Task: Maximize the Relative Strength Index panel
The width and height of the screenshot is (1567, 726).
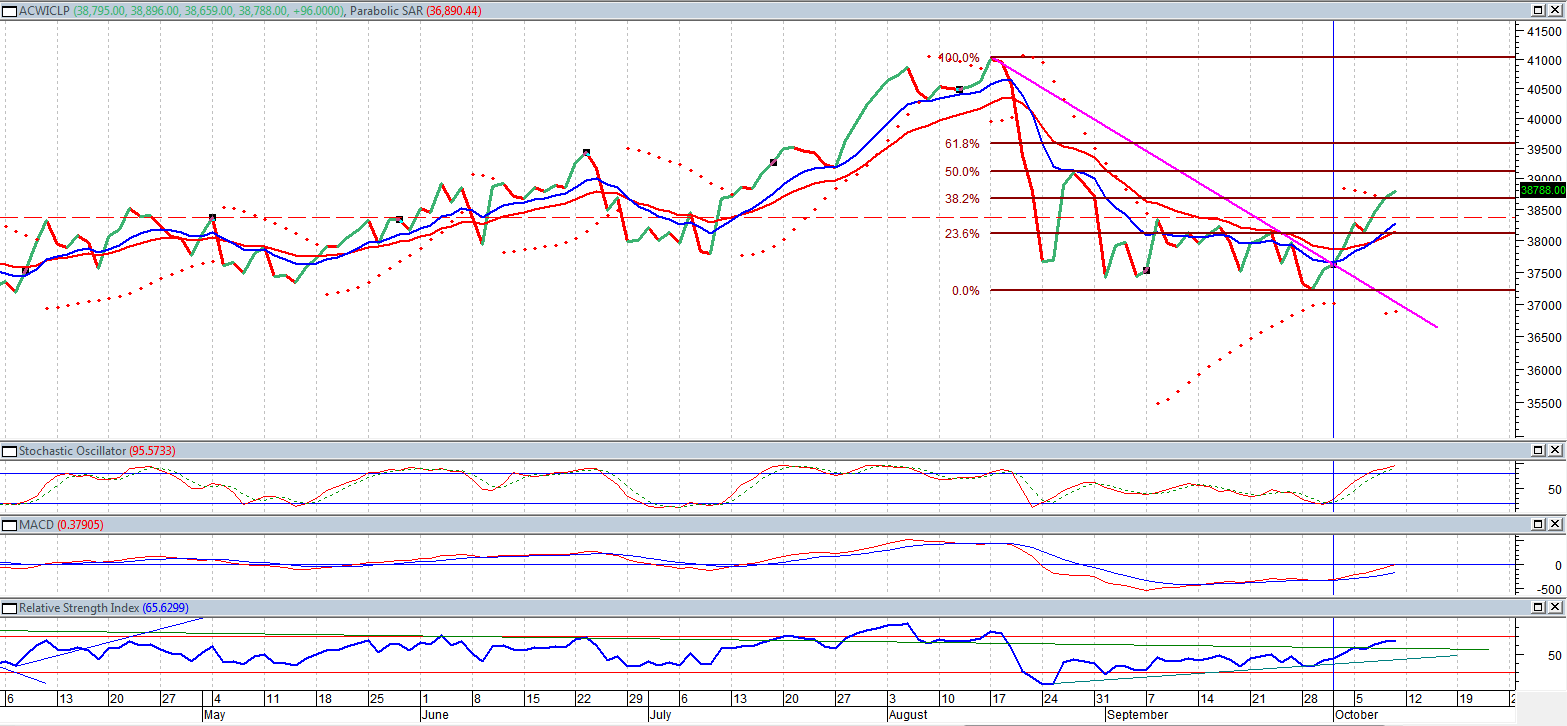Action: pyautogui.click(x=1539, y=608)
